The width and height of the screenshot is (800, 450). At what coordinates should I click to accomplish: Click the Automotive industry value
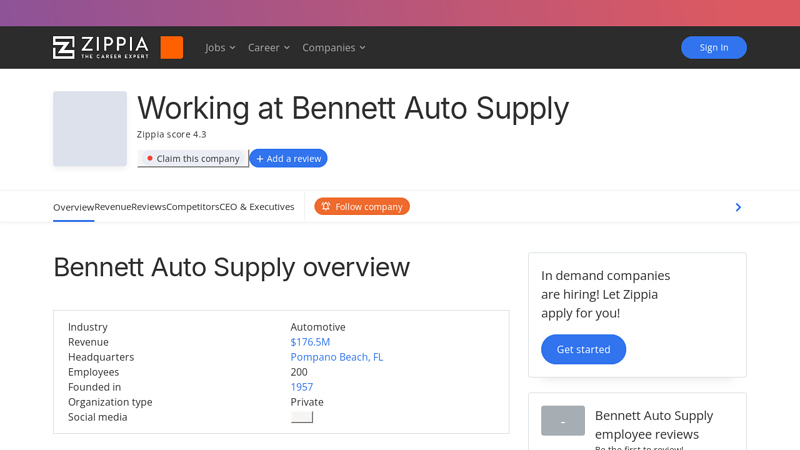tap(318, 327)
